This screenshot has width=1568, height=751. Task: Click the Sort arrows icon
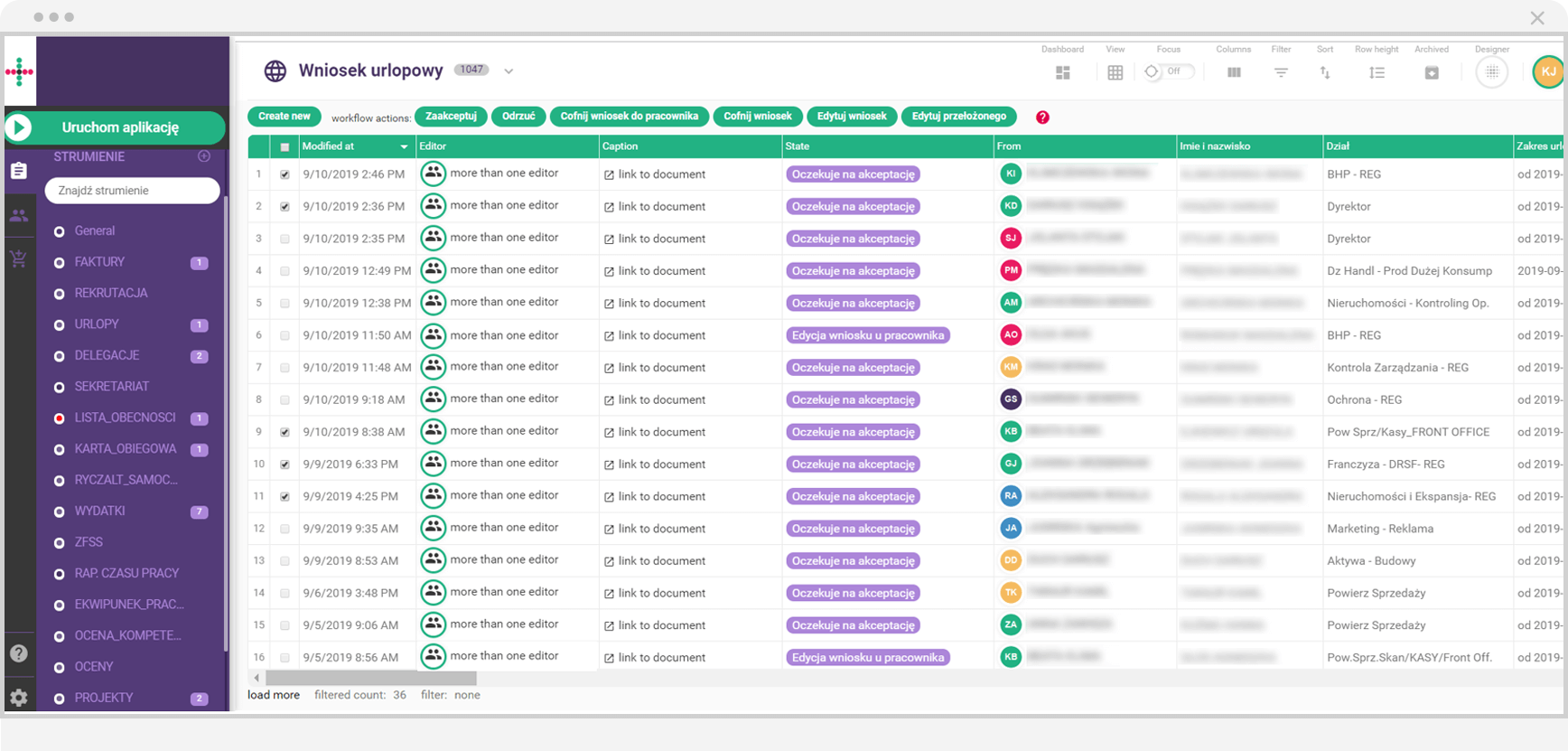pyautogui.click(x=1324, y=72)
